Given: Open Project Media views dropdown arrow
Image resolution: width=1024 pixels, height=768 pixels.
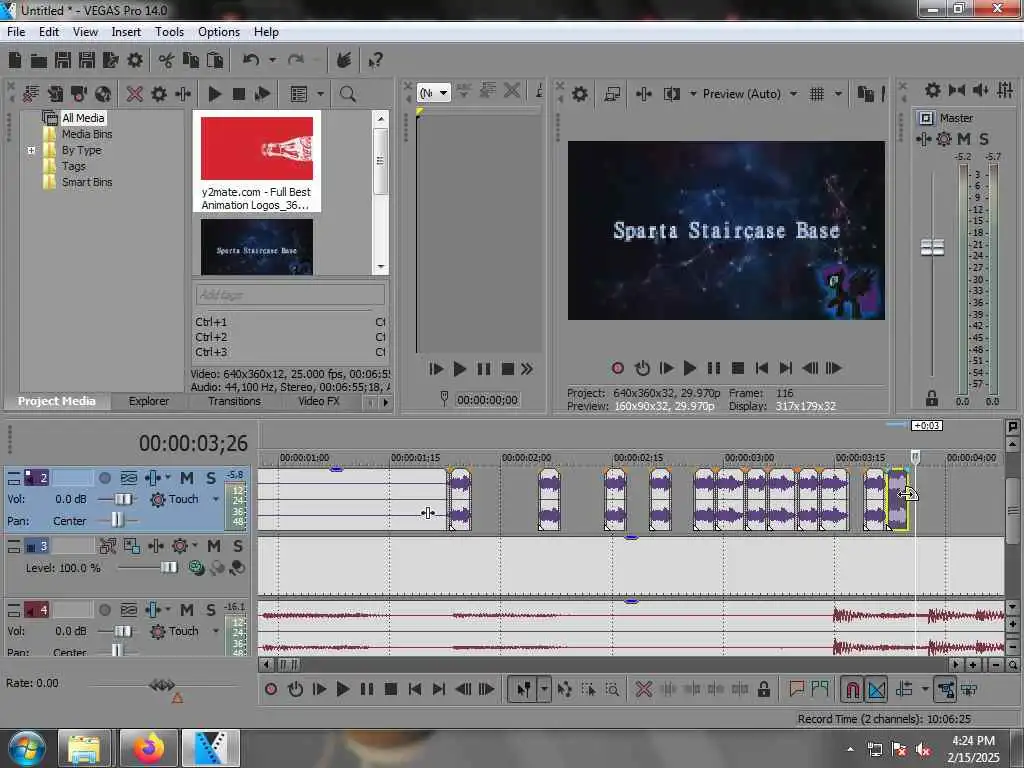Looking at the screenshot, I should (321, 94).
